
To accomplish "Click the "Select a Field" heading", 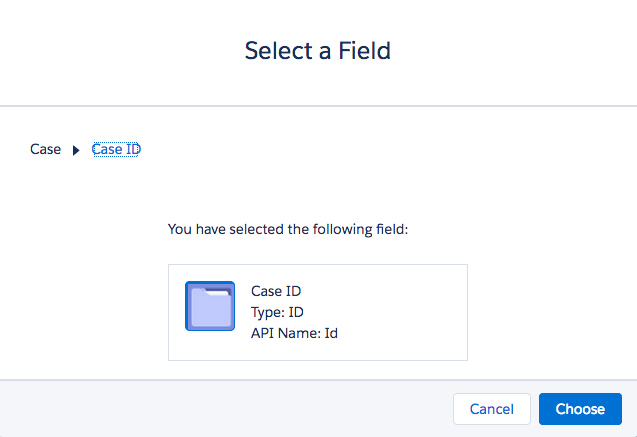I will tap(318, 50).
